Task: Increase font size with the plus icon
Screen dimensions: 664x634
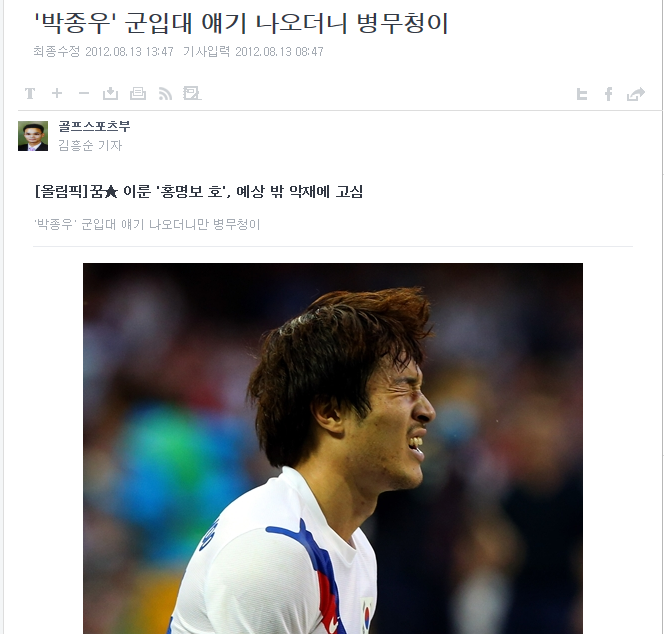Action: coord(57,93)
